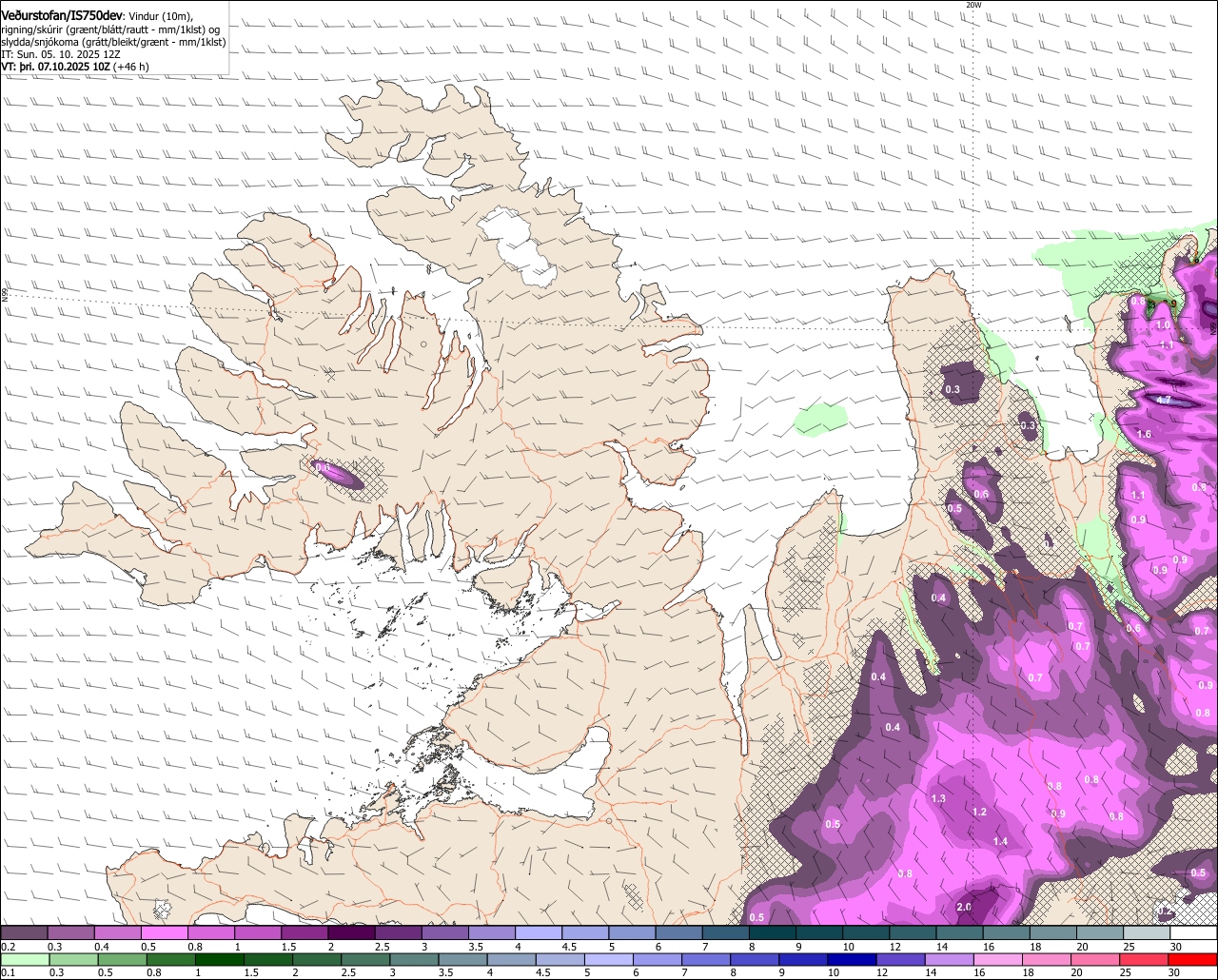
Task: Click the "1.2" precipitation value on the map
Action: (x=979, y=812)
